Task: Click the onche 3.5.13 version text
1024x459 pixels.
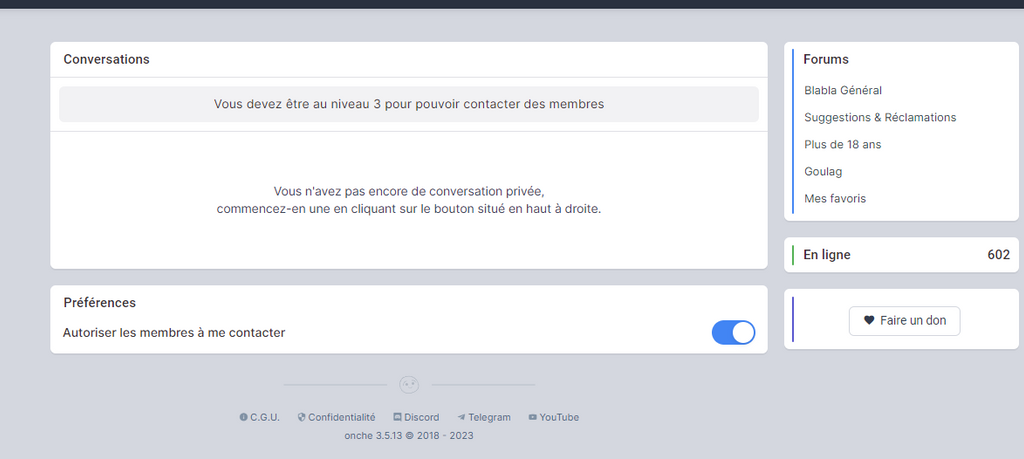Action: click(408, 436)
